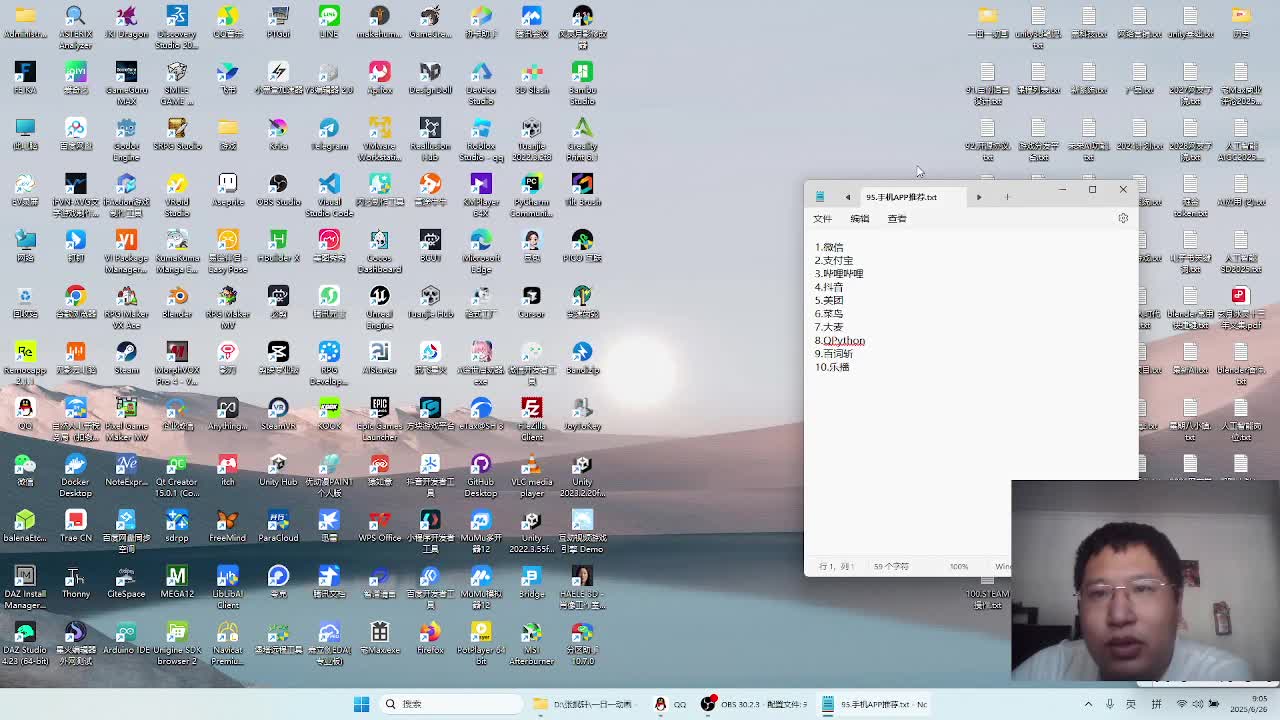Open Microsoft Edge desktop shortcut
Image resolution: width=1280 pixels, height=720 pixels.
click(x=481, y=251)
